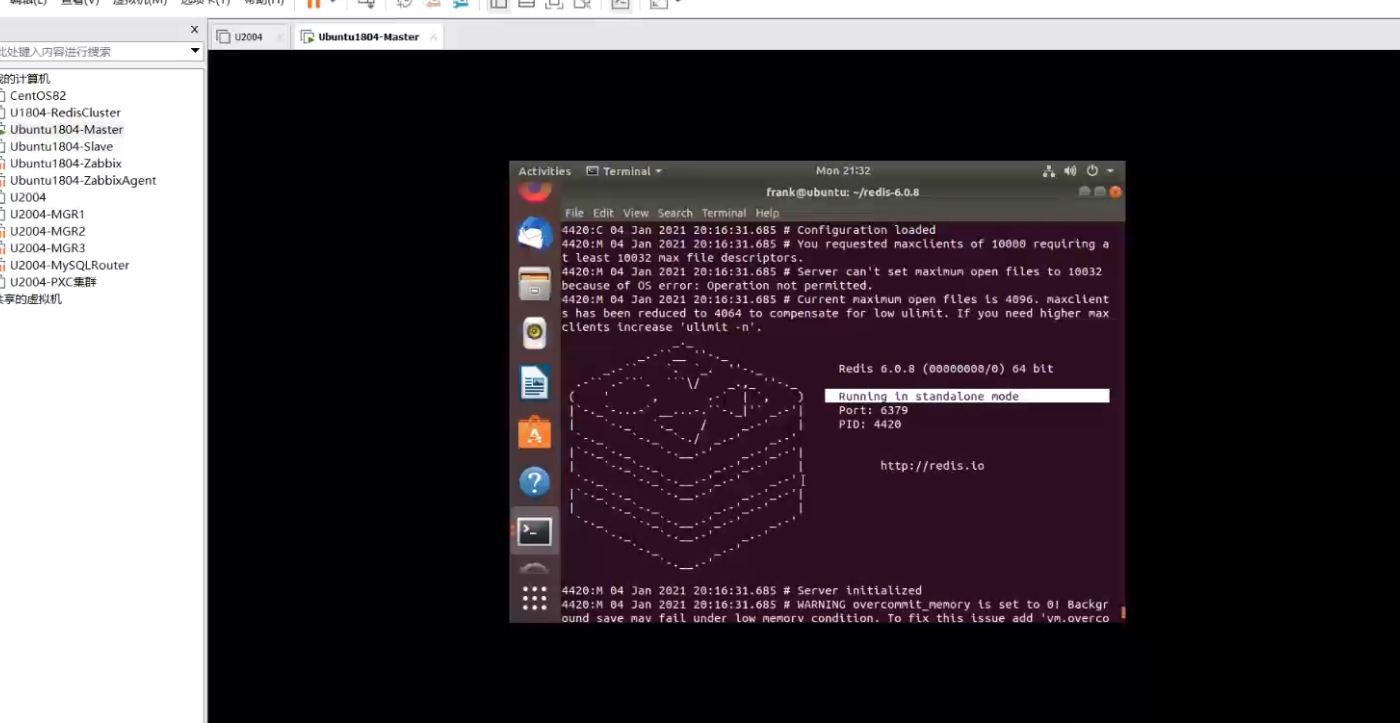1400x723 pixels.
Task: Open the Terminal menu in the menu bar
Action: (x=724, y=213)
